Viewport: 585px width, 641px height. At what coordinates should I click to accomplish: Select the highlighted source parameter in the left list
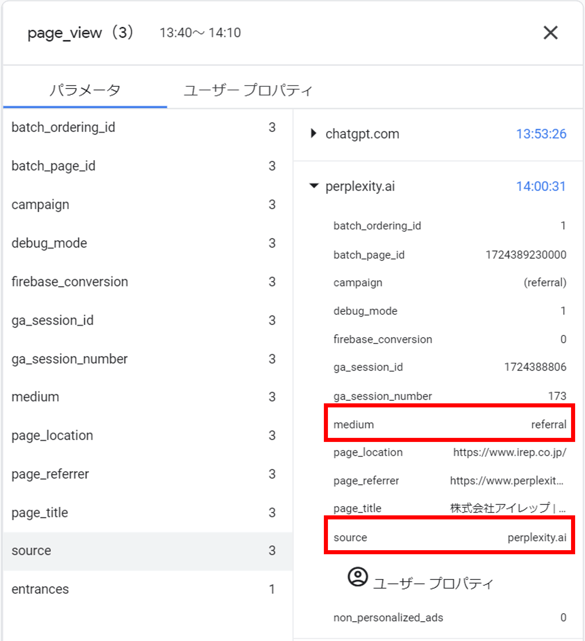point(147,551)
